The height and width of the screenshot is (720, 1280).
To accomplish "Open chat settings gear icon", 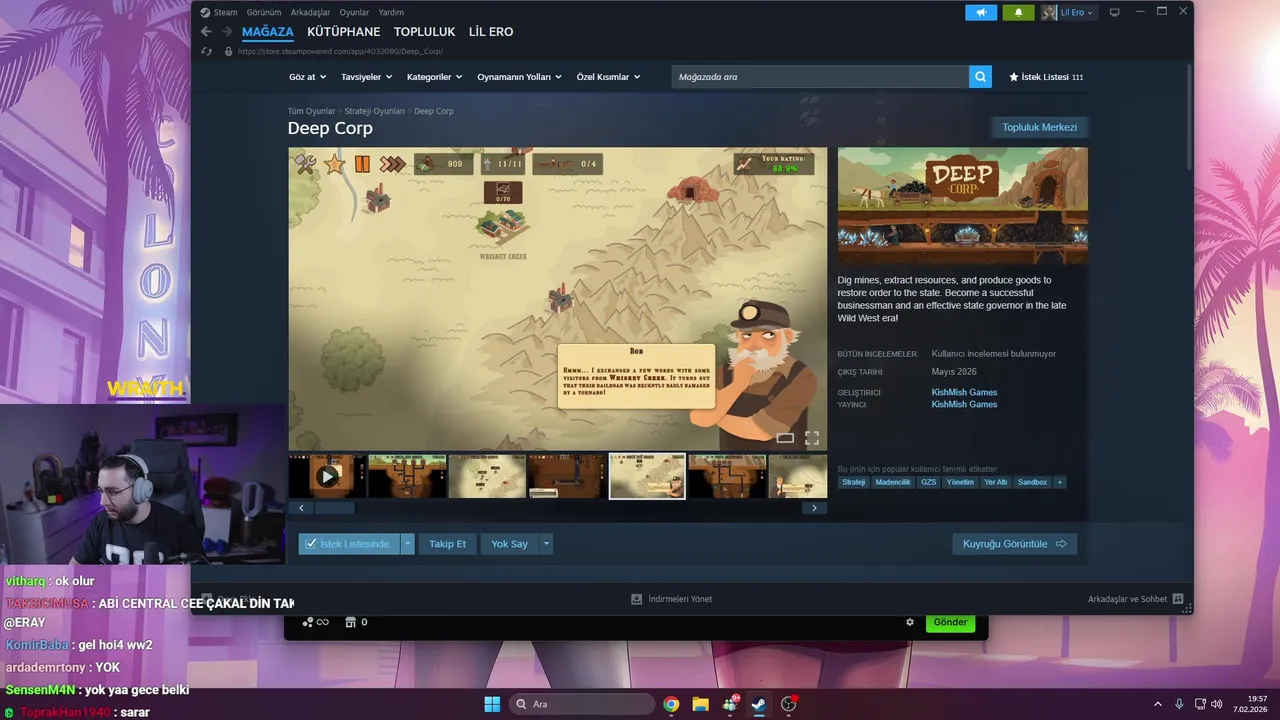I will [910, 622].
